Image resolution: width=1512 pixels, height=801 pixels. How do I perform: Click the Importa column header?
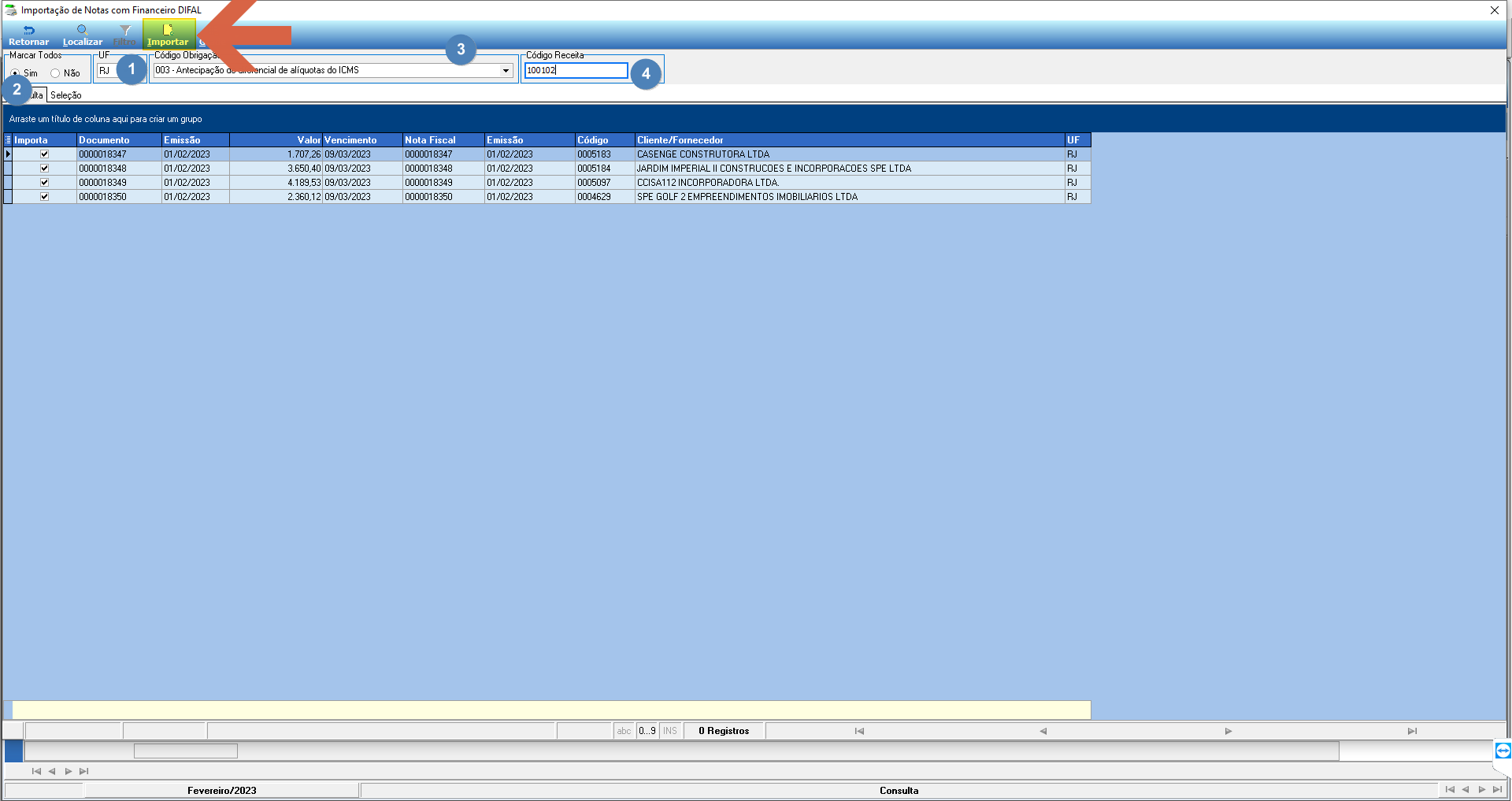(x=44, y=140)
